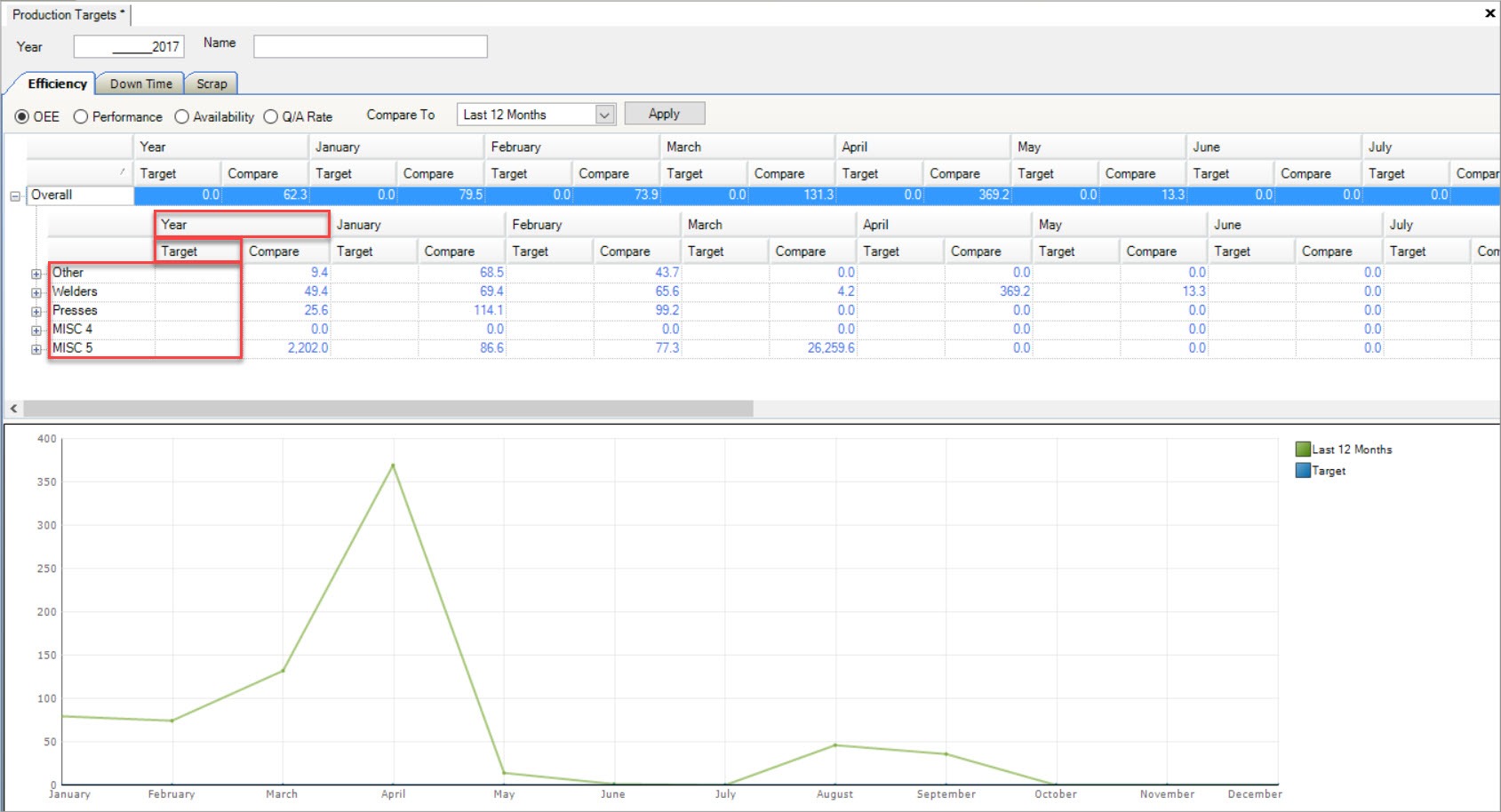
Task: Expand the MISC 4 row
Action: pyautogui.click(x=36, y=330)
